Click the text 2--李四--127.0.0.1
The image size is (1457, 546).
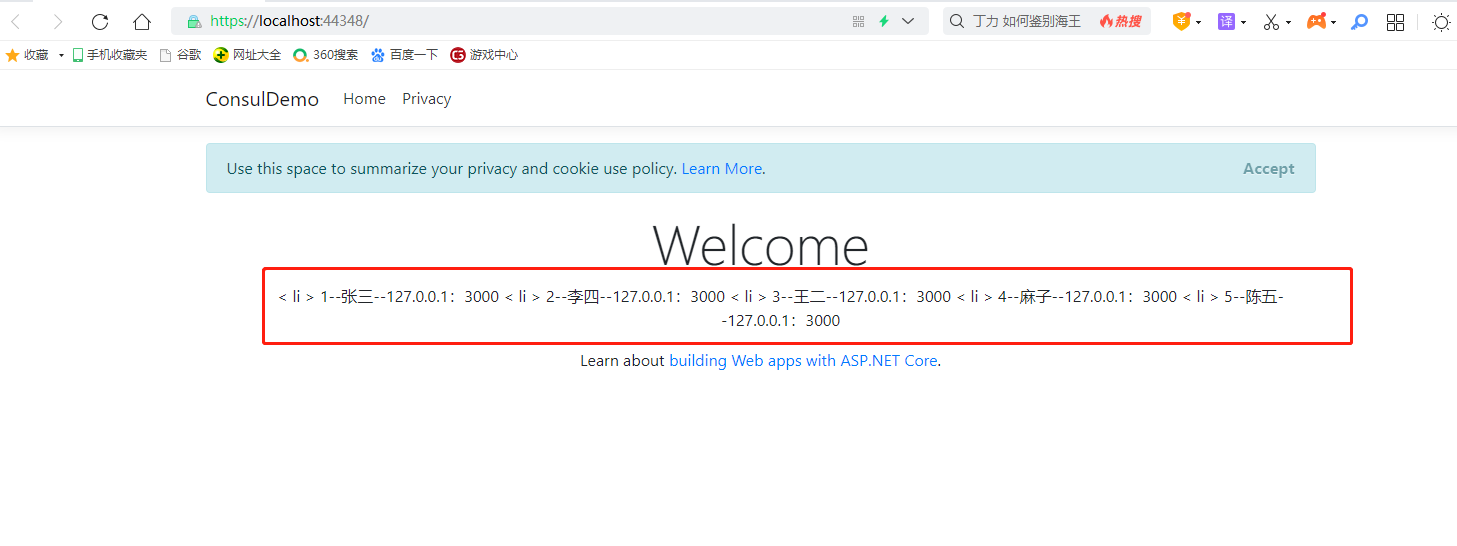(611, 297)
